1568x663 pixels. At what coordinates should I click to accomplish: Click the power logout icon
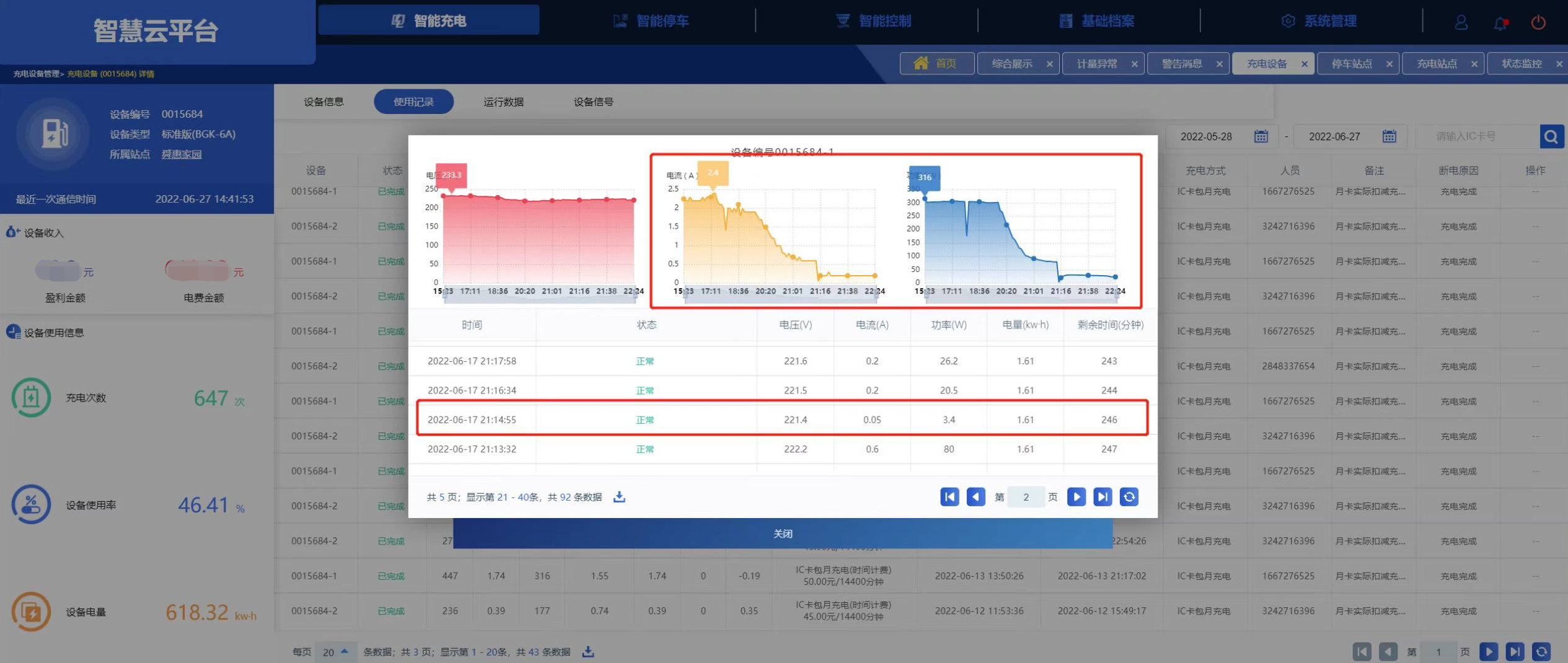pos(1538,23)
